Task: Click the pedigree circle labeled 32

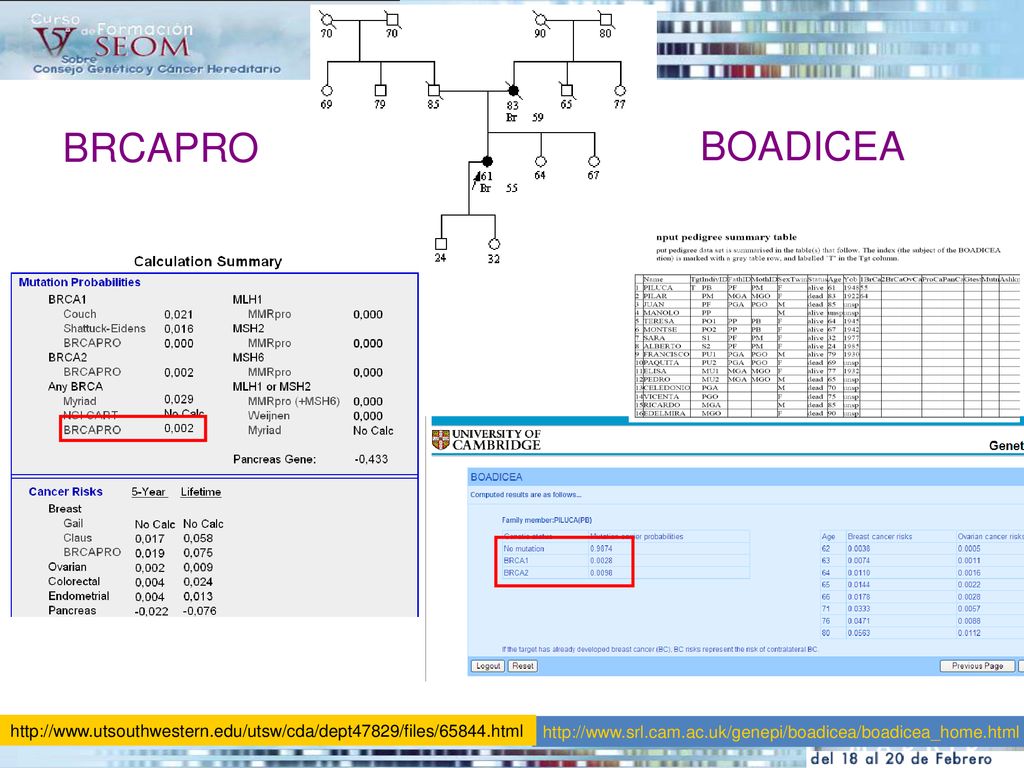Action: 494,244
